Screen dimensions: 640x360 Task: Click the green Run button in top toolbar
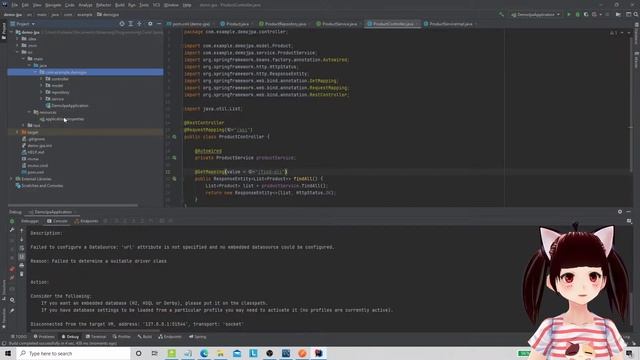click(x=569, y=14)
